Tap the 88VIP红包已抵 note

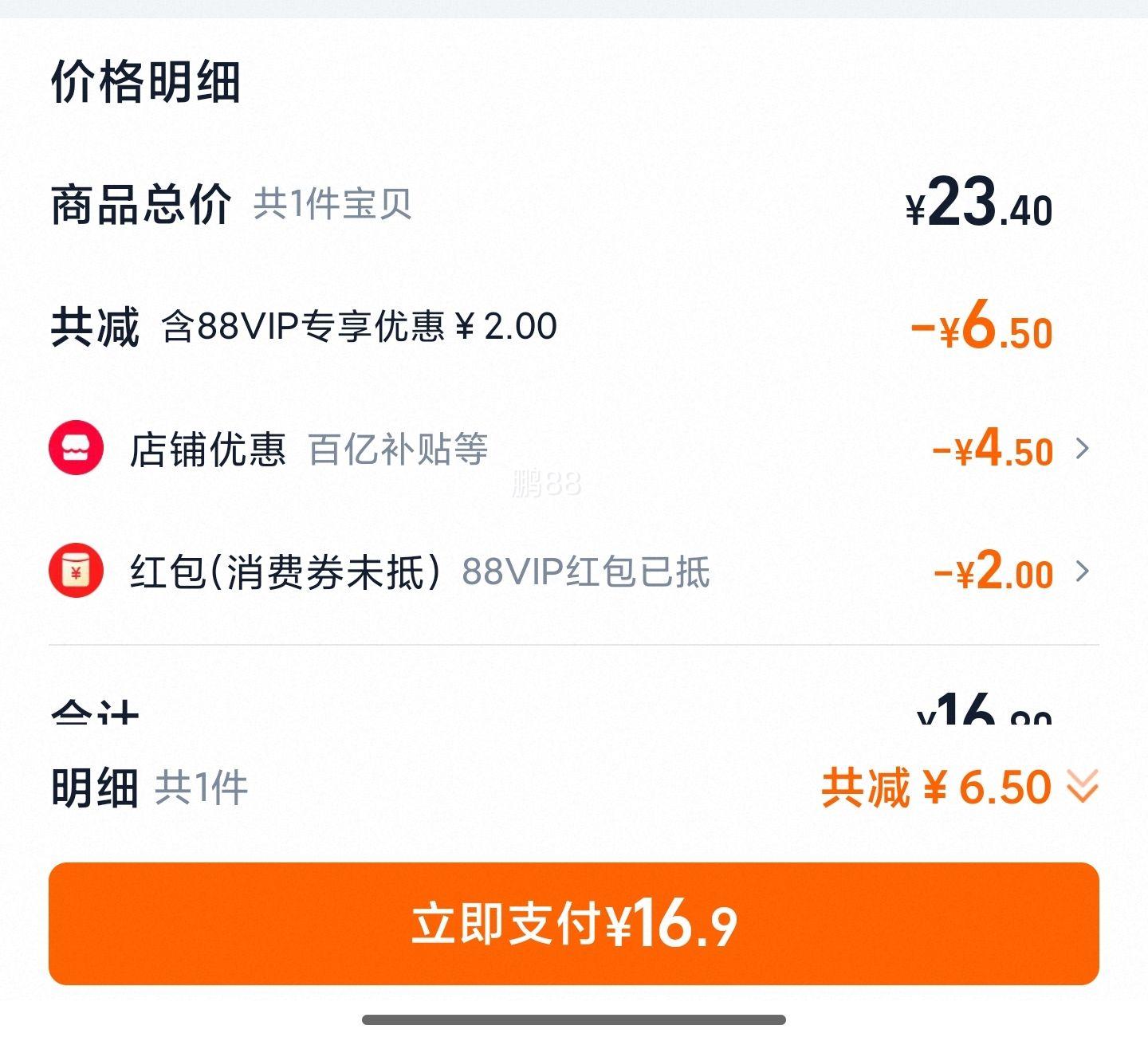click(586, 572)
